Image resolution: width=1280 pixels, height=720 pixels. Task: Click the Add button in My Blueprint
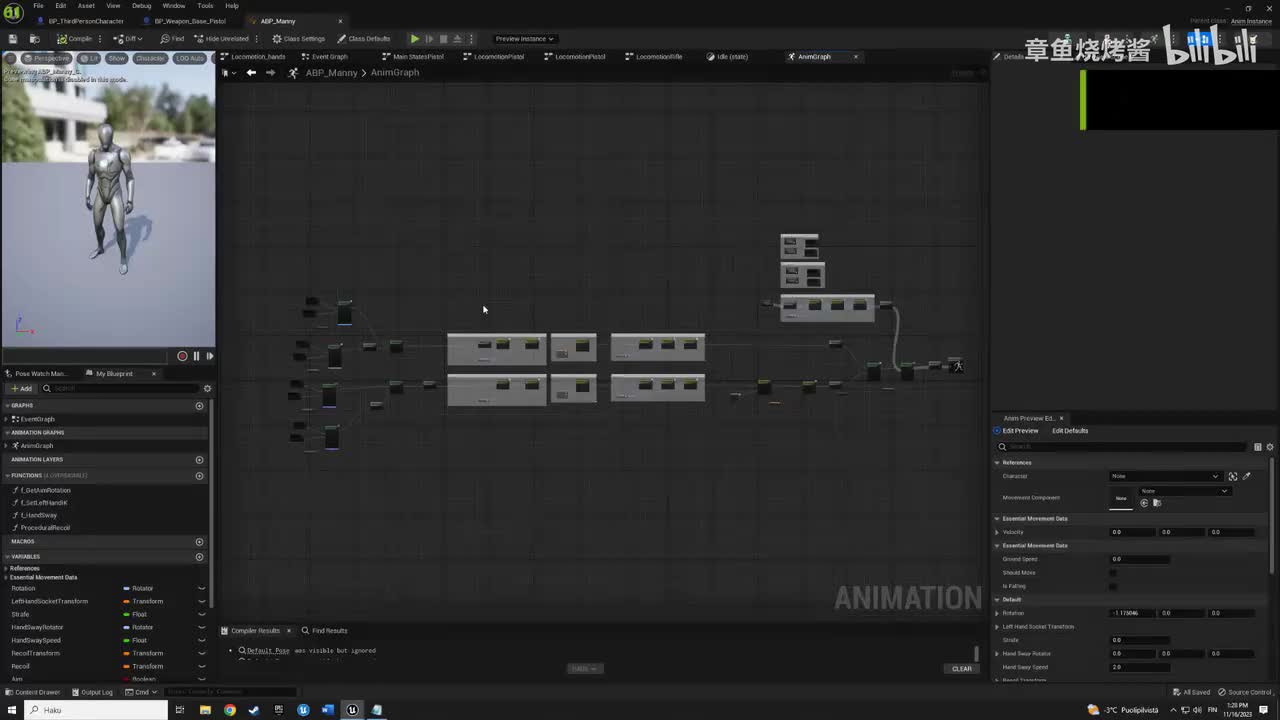pyautogui.click(x=22, y=388)
